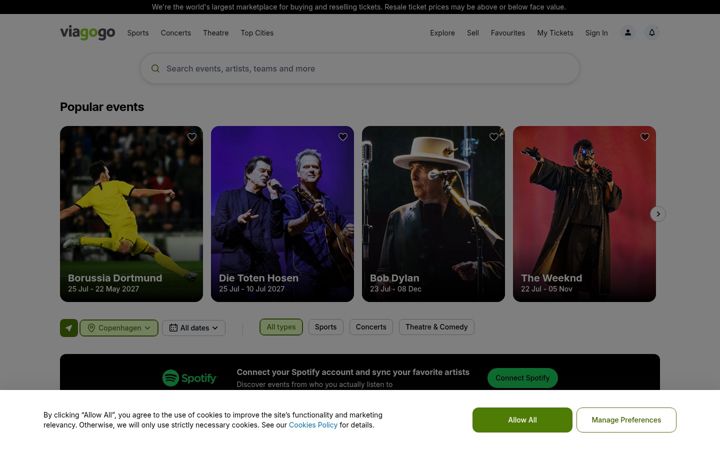Open the Concerts menu in header
Screen dimensions: 720x450
pos(176,33)
